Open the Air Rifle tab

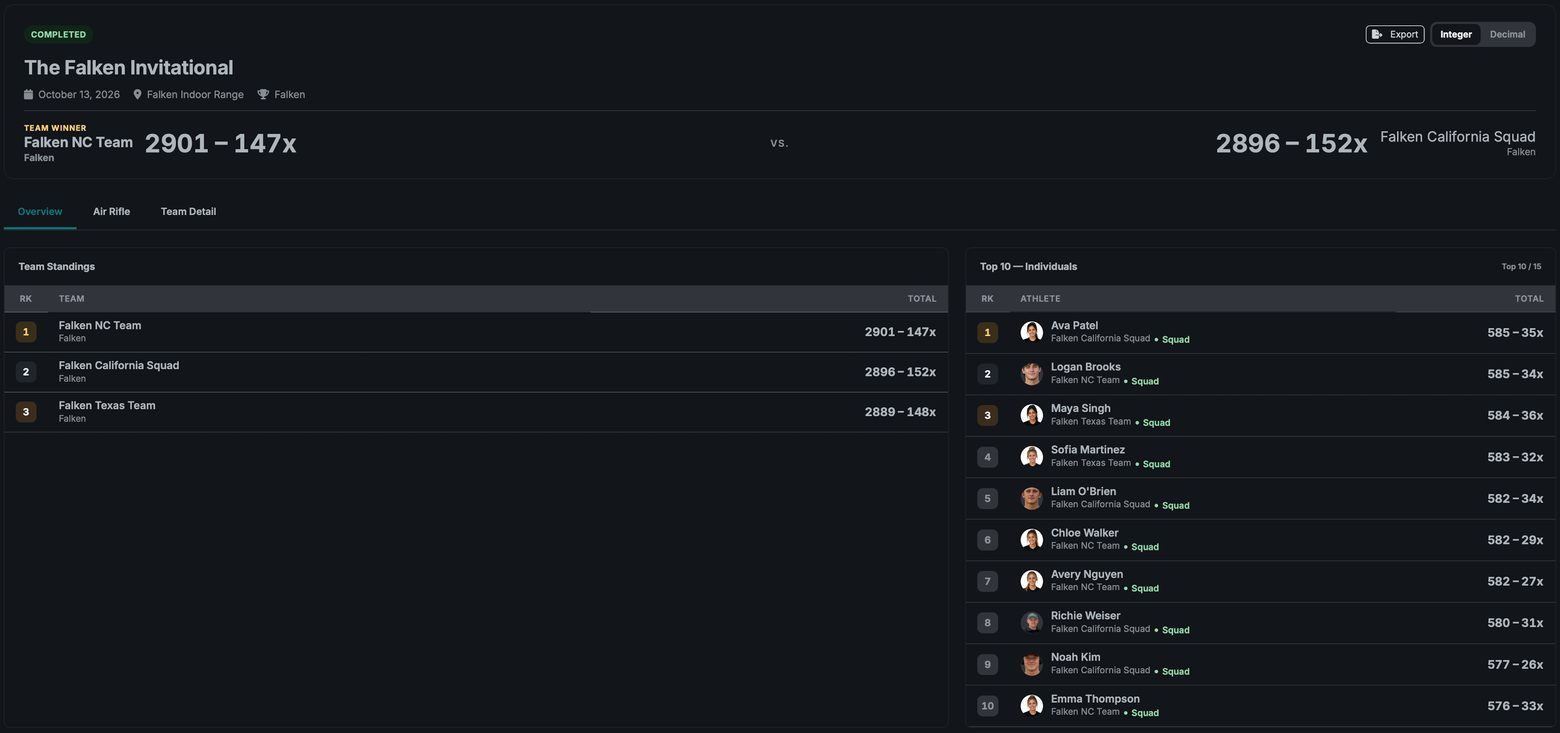(111, 212)
